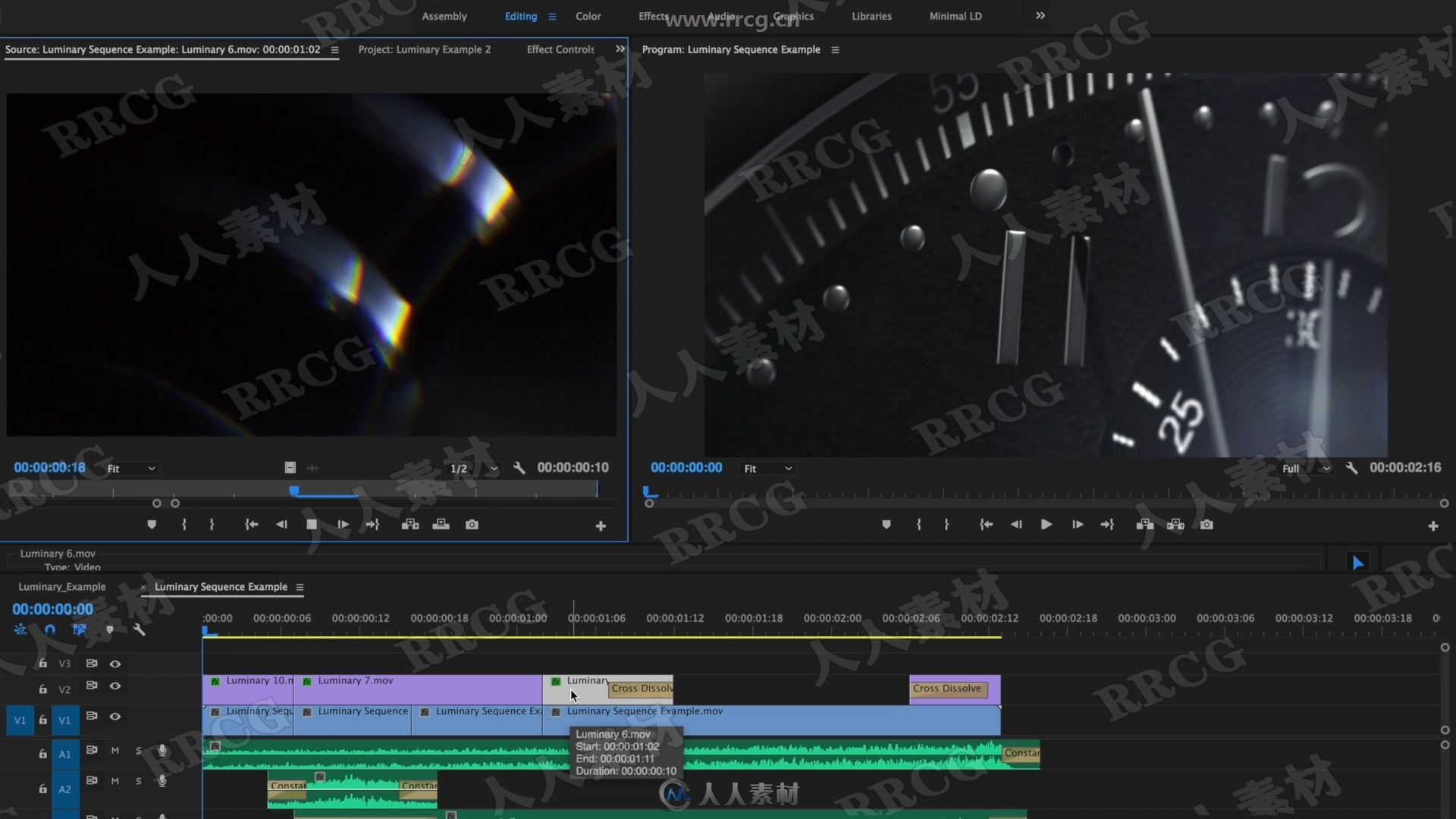Open Project: Luminary Example 2 tab
Screen dimensions: 1456x819
pyautogui.click(x=425, y=49)
